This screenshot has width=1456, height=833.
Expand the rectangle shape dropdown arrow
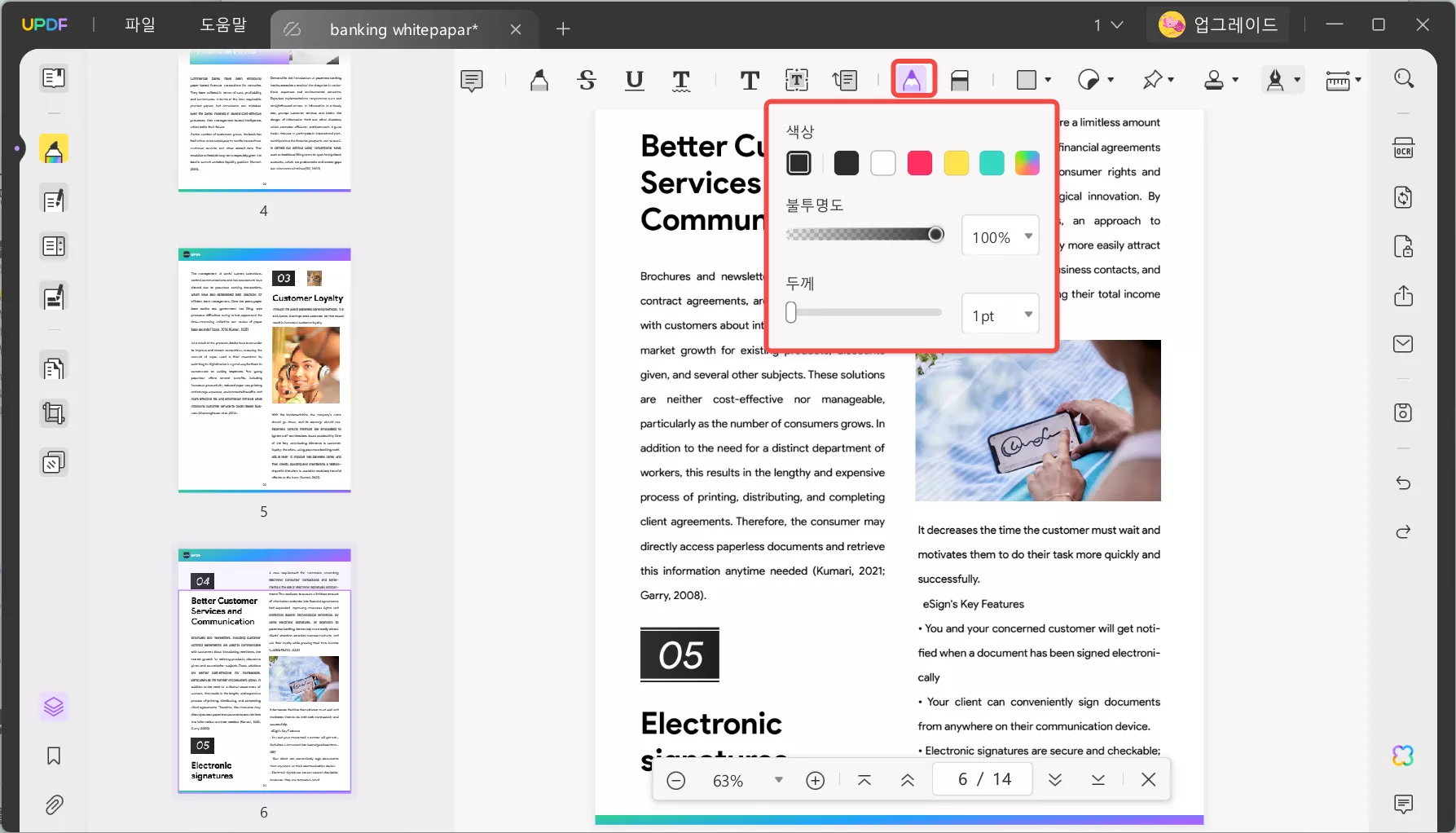coord(1048,80)
